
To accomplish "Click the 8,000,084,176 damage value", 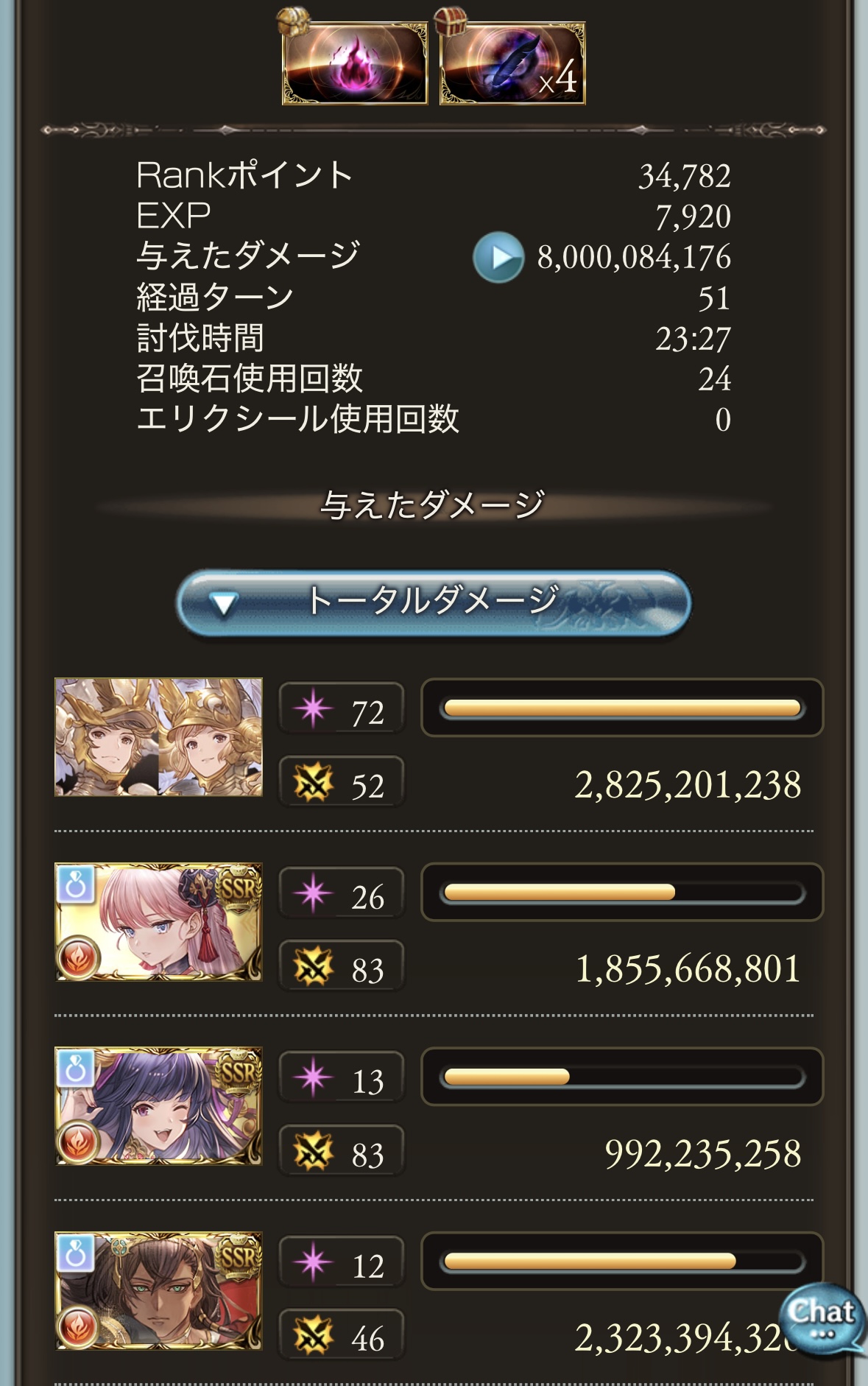I will click(634, 258).
